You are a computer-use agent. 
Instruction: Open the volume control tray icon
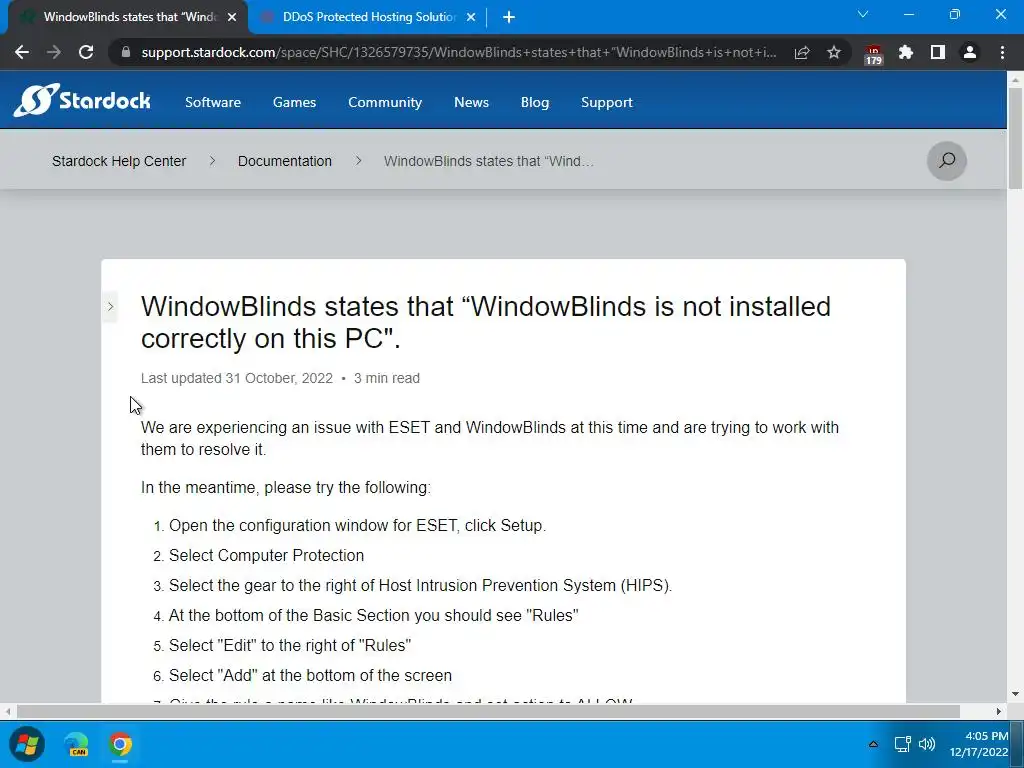point(927,744)
